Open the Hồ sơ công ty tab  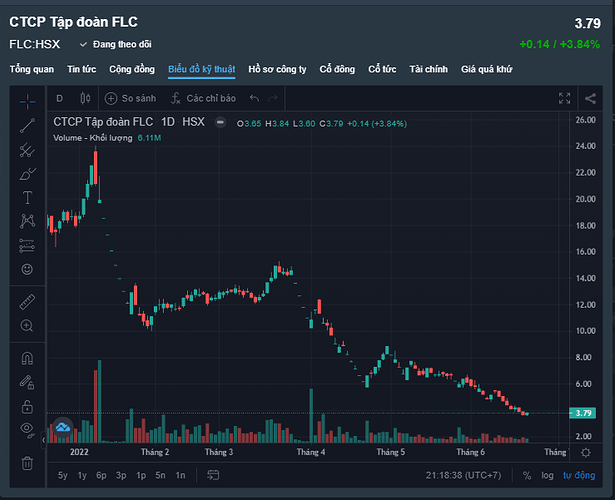277,69
